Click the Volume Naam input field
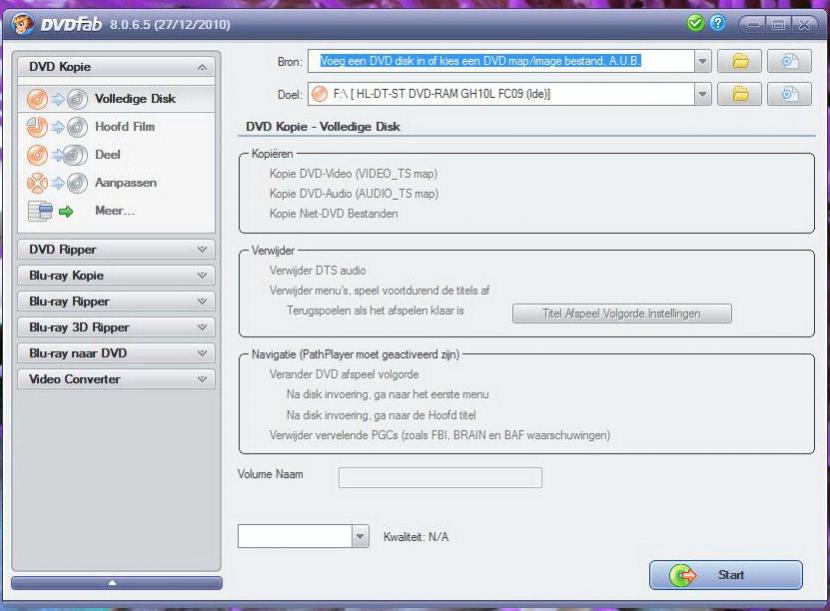830x611 pixels. pos(440,478)
